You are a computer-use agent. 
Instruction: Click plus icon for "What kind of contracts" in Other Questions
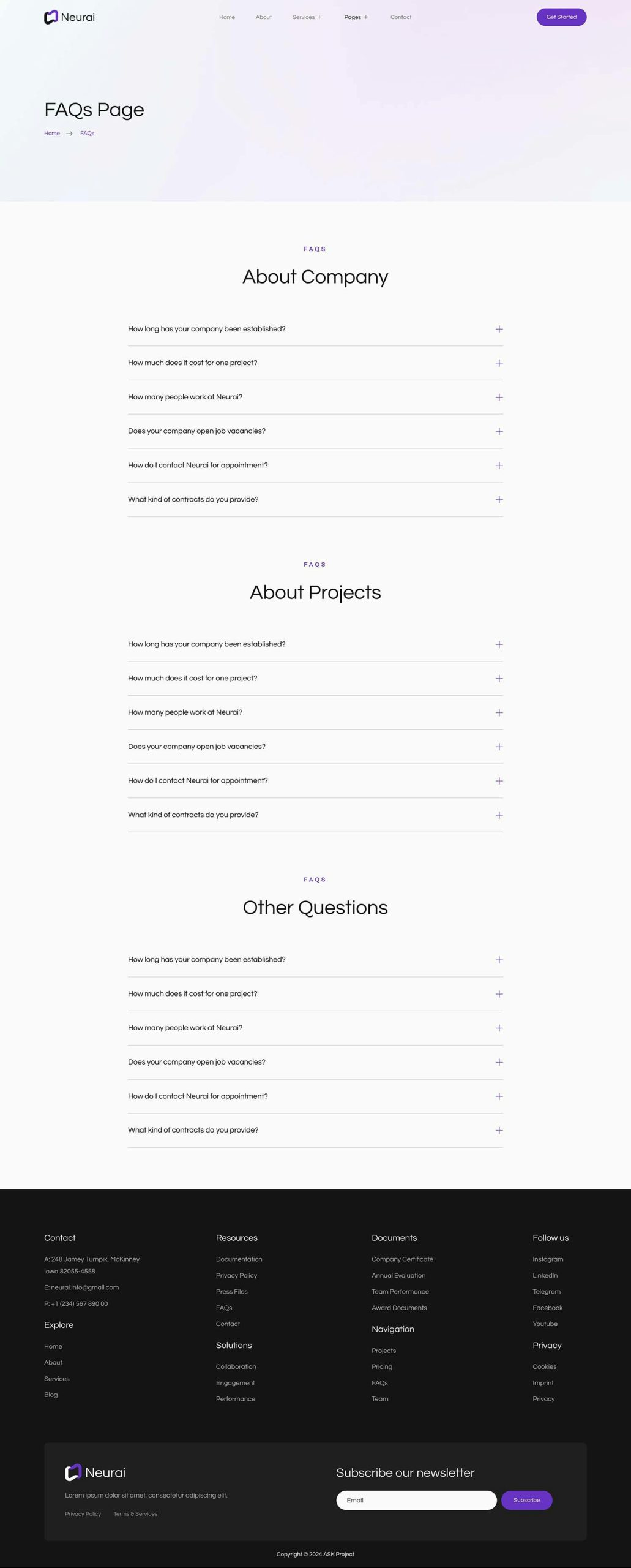click(499, 1130)
